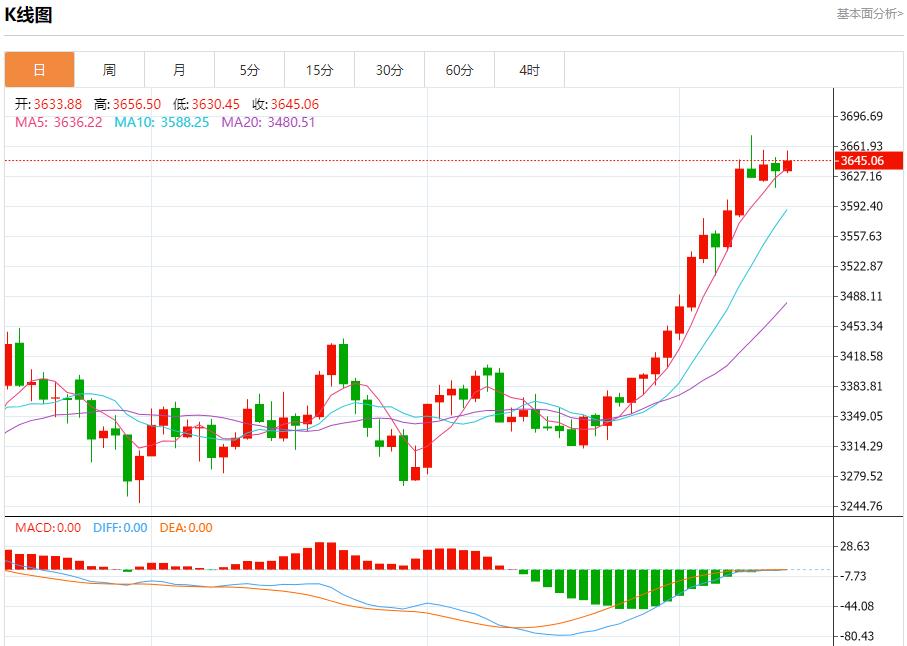Select the MACD indicator label
The width and height of the screenshot is (907, 646).
[x=47, y=528]
